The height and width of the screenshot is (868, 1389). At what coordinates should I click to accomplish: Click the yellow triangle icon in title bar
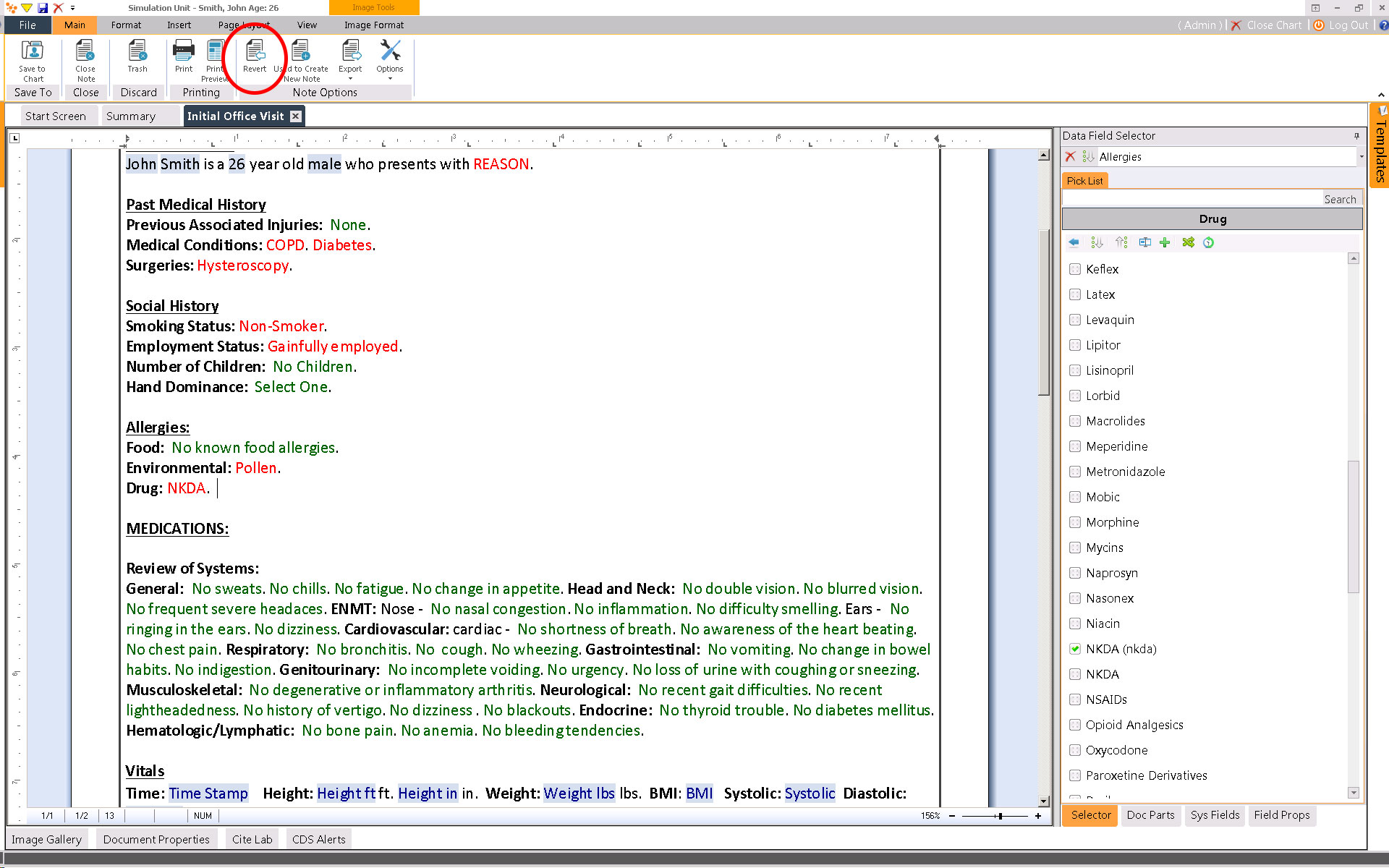26,8
